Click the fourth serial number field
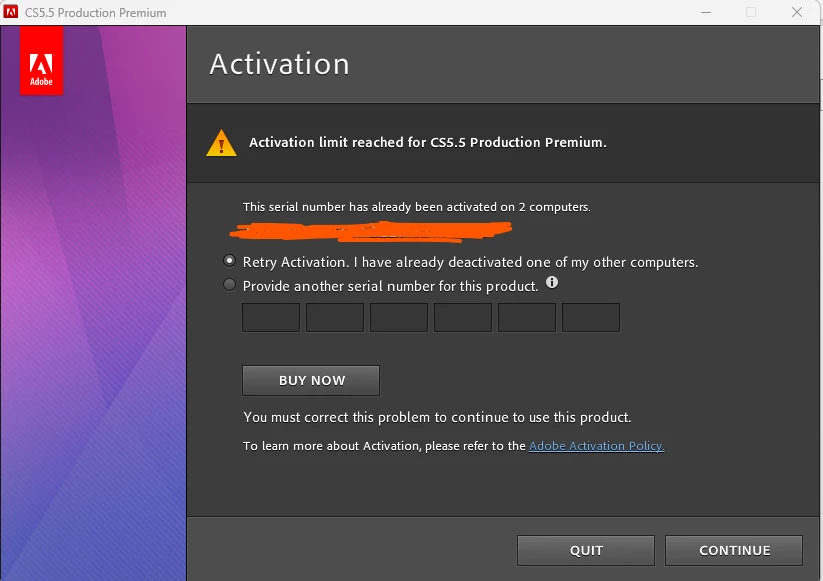The height and width of the screenshot is (581, 823). pos(463,318)
